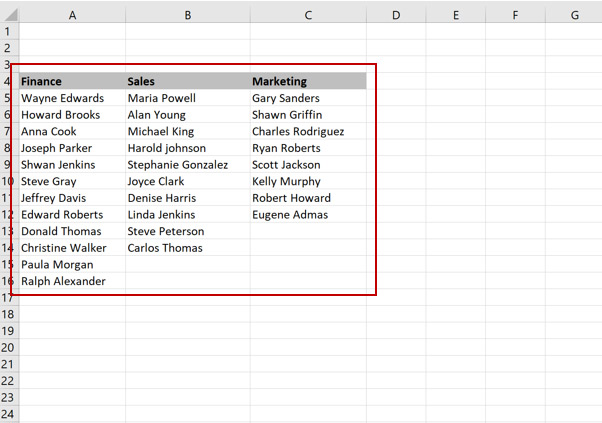Screen dimensions: 602x423
Task: Select the Ralph Alexander cell
Action: (72, 281)
